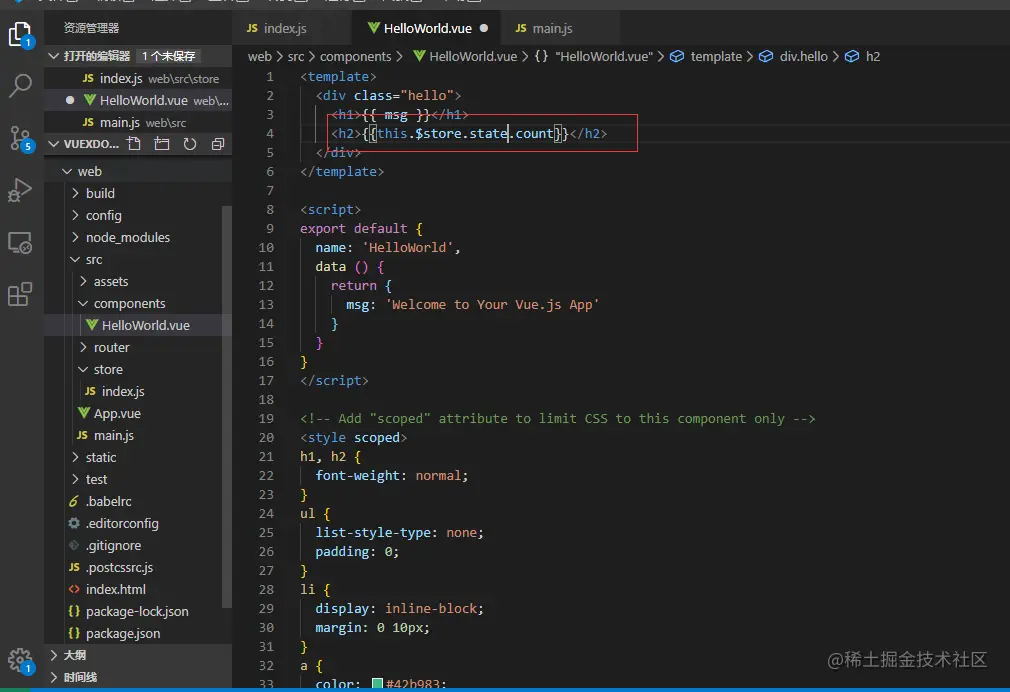
Task: Open the Explorer view in activity bar
Action: (20, 34)
